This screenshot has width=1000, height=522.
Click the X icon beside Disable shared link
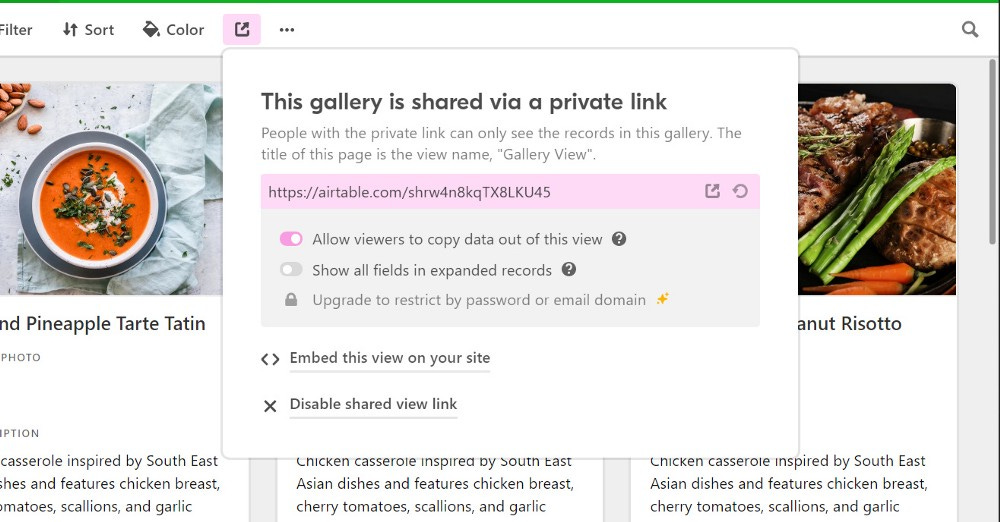tap(270, 406)
